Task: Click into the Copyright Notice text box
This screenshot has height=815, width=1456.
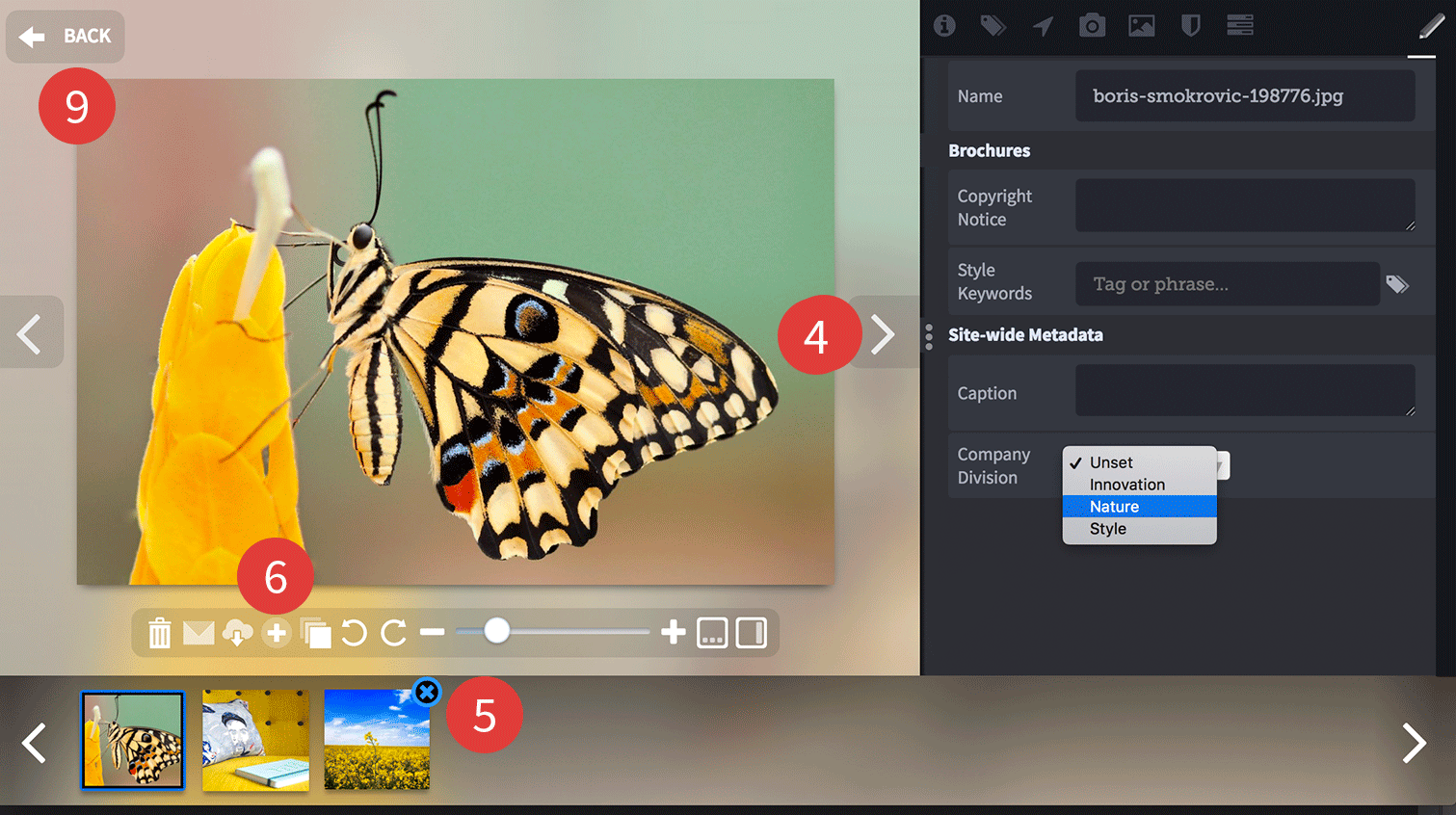Action: (x=1245, y=205)
